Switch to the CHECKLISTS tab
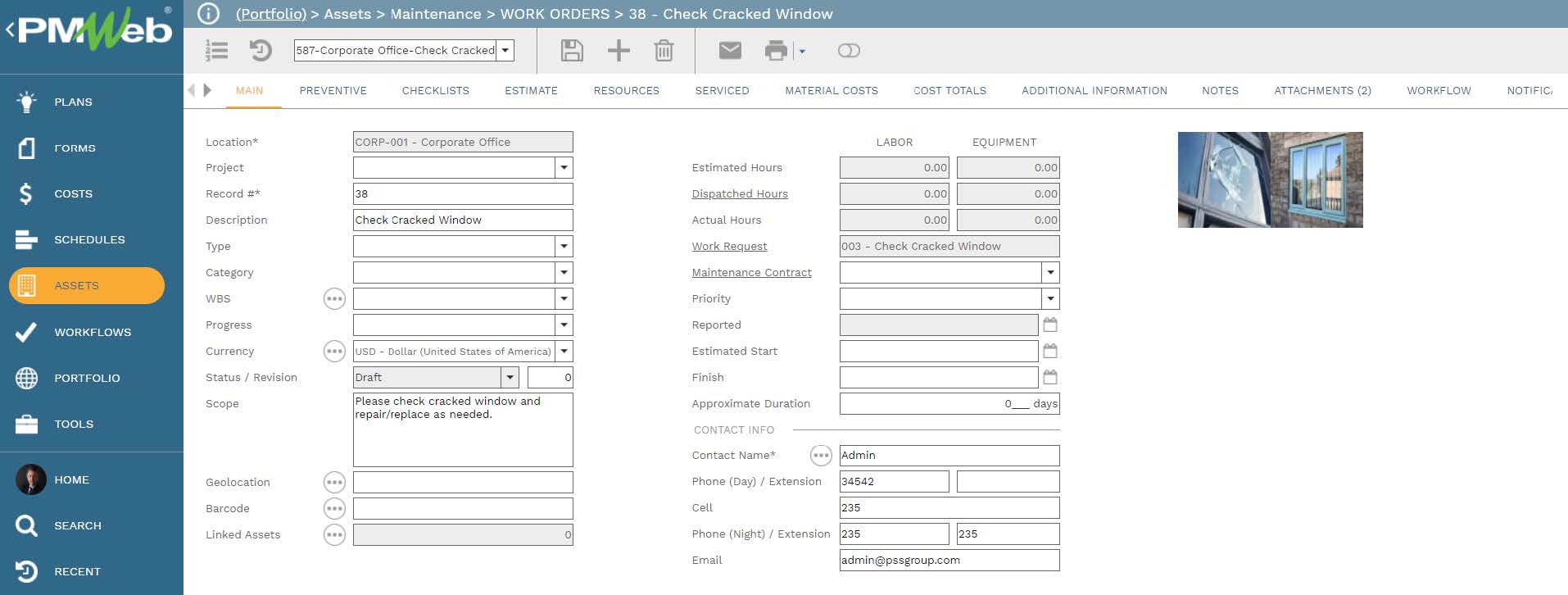 tap(435, 91)
